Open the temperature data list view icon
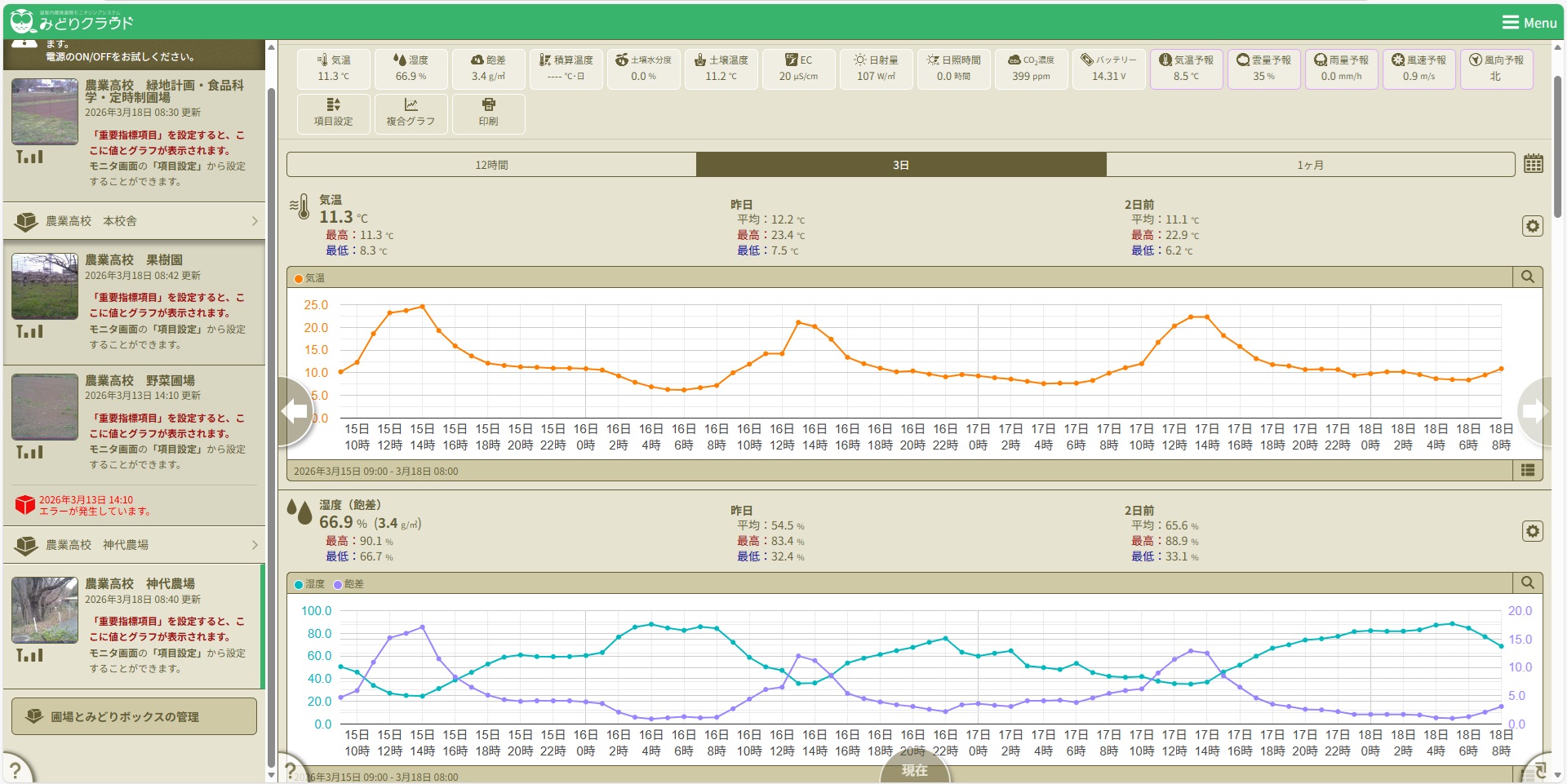This screenshot has width=1567, height=784. [x=1527, y=471]
